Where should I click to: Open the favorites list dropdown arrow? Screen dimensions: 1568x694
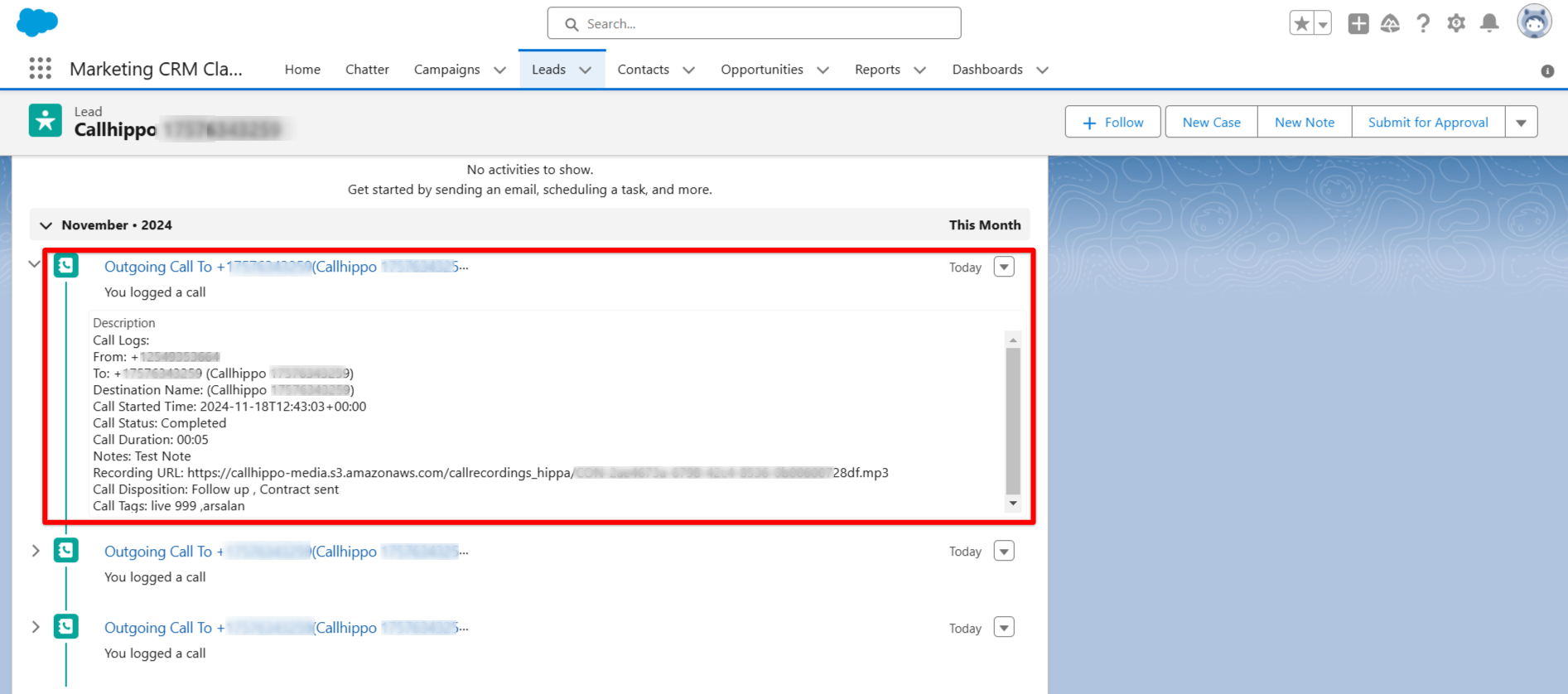(1323, 24)
